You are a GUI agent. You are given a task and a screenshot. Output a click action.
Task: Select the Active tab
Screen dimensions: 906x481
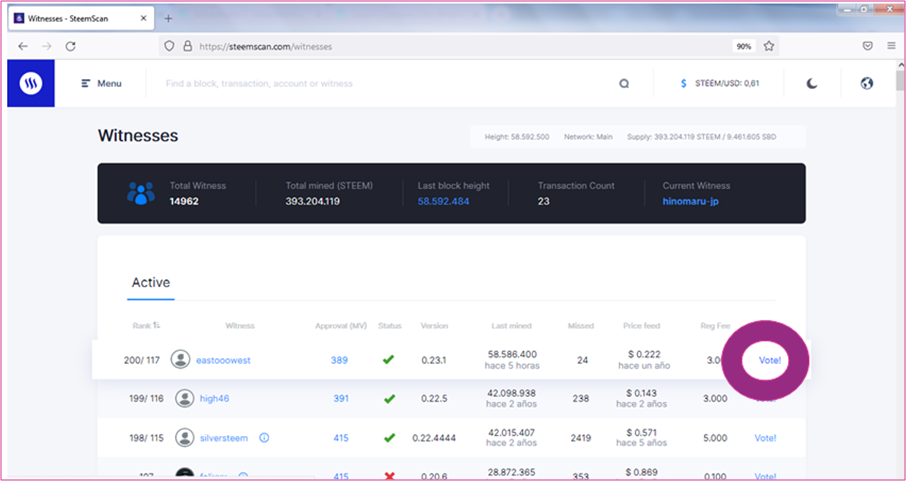tap(151, 283)
